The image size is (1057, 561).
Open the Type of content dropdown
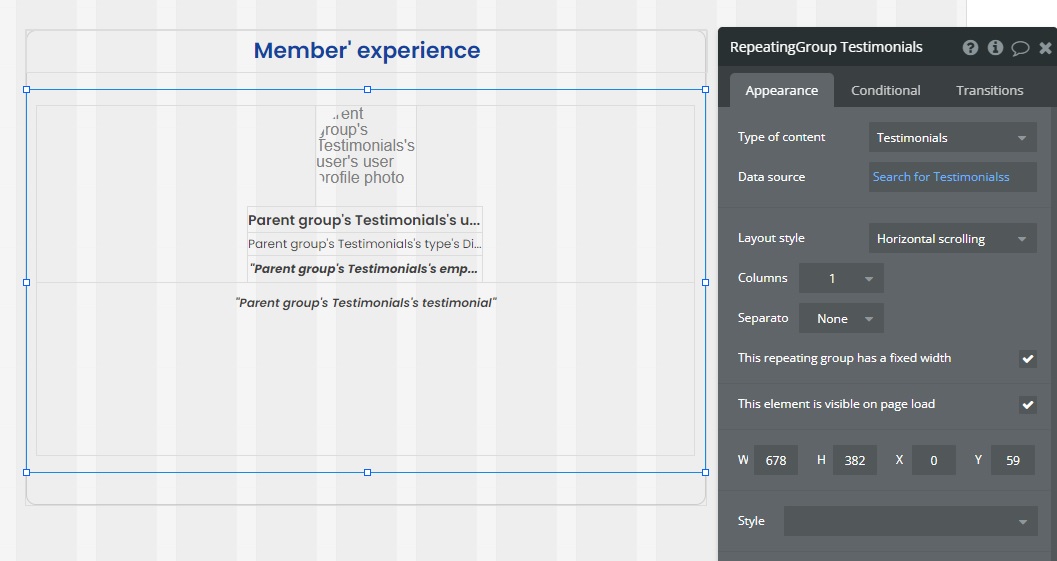coord(952,138)
